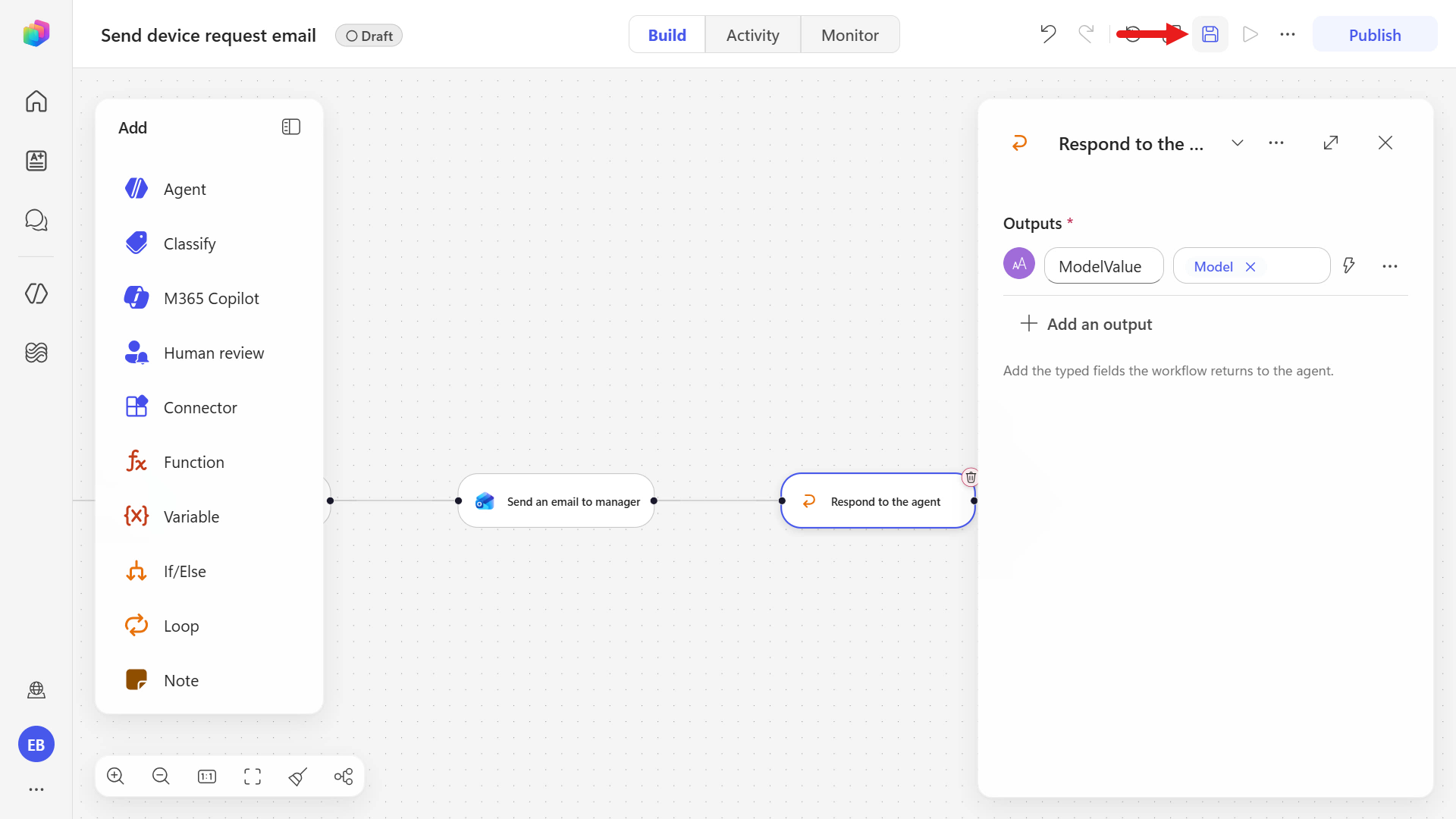Open the environment globe icon in sidebar
This screenshot has height=819, width=1456.
(36, 690)
